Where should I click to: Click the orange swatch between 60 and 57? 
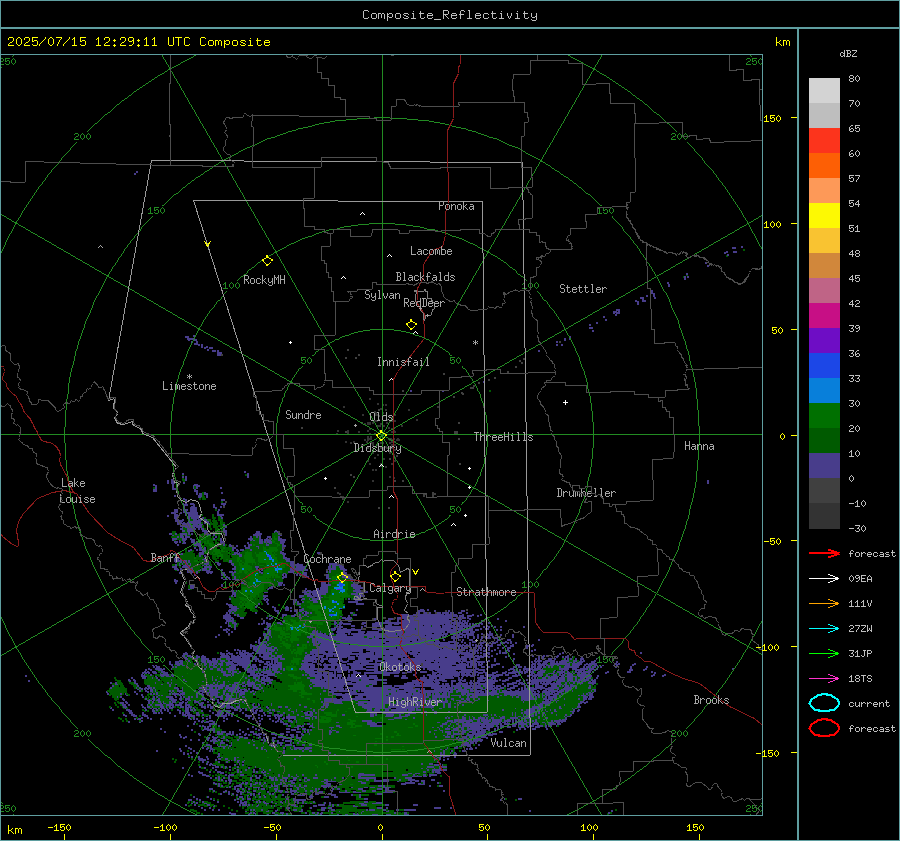(824, 165)
